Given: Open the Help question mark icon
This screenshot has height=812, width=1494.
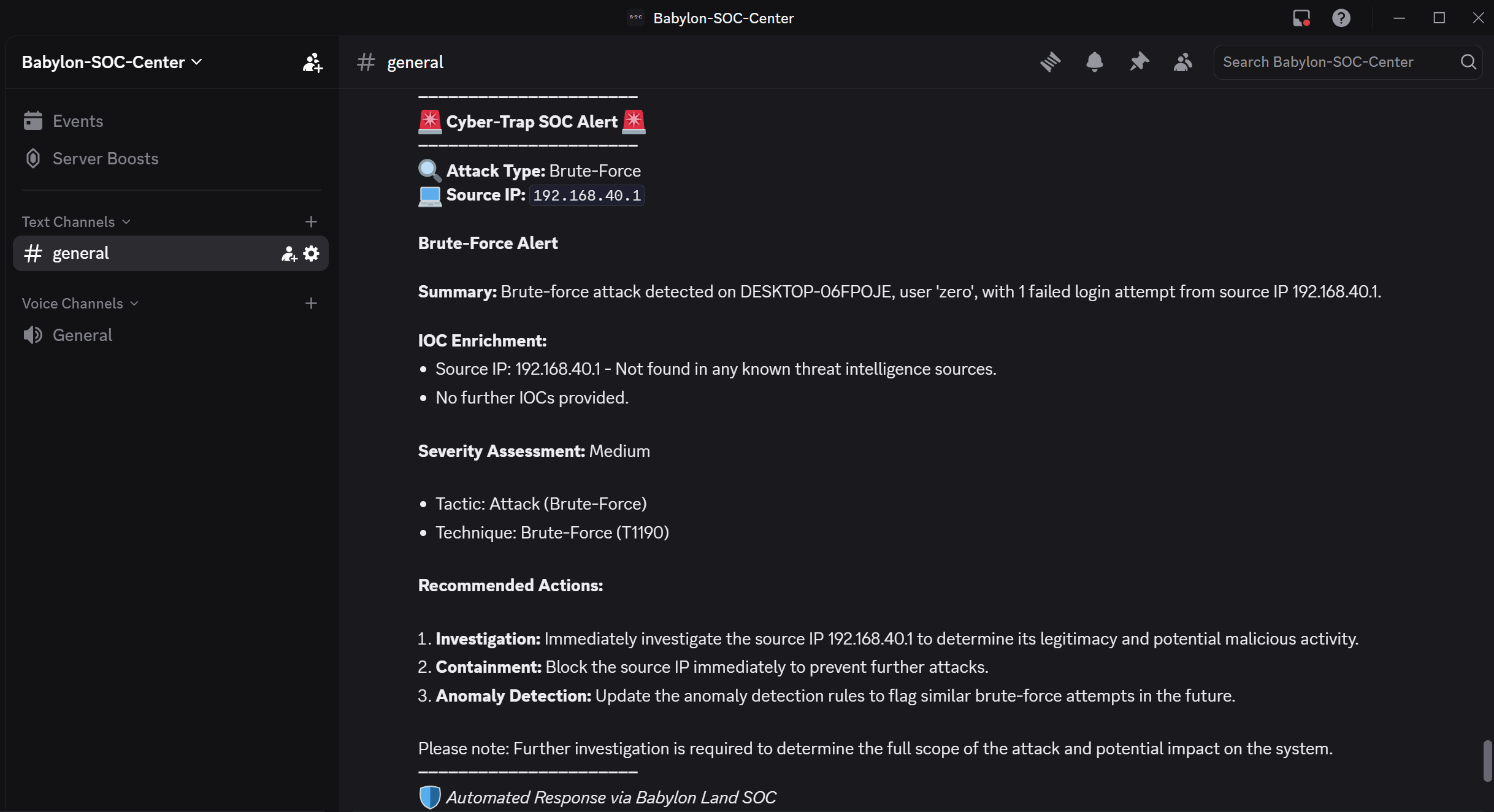Looking at the screenshot, I should (1341, 18).
